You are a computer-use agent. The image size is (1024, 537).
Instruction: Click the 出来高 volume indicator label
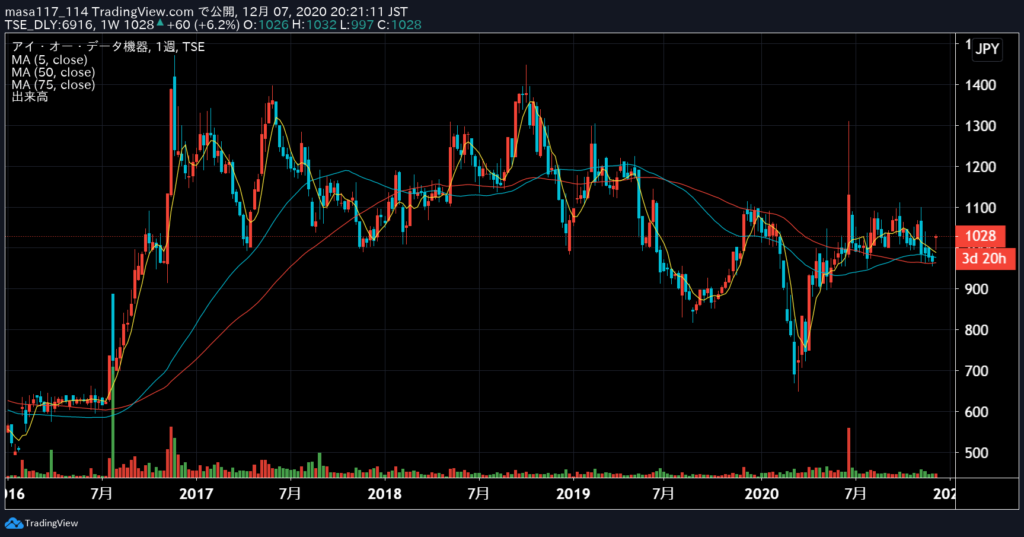coord(29,97)
